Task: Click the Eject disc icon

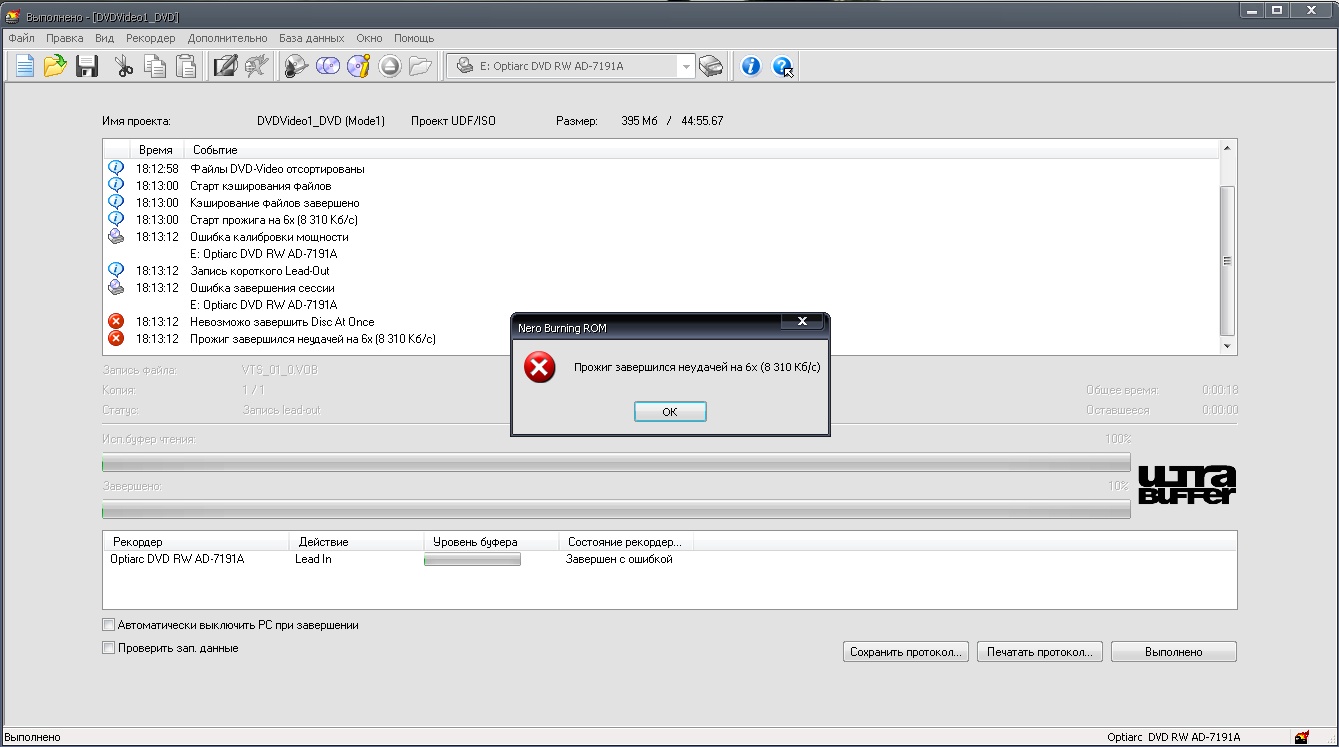Action: [x=390, y=66]
